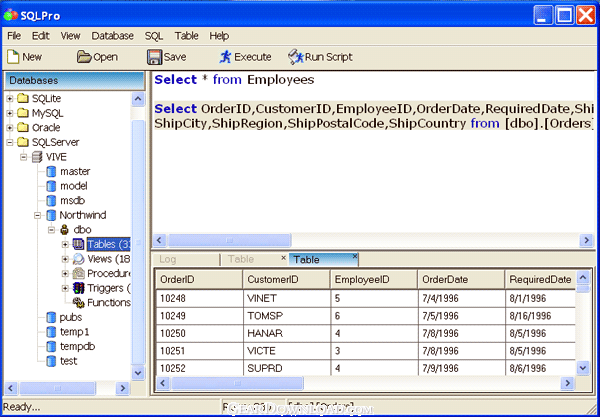The image size is (600, 417).
Task: Sort by the CustomerID column header
Action: coord(286,279)
